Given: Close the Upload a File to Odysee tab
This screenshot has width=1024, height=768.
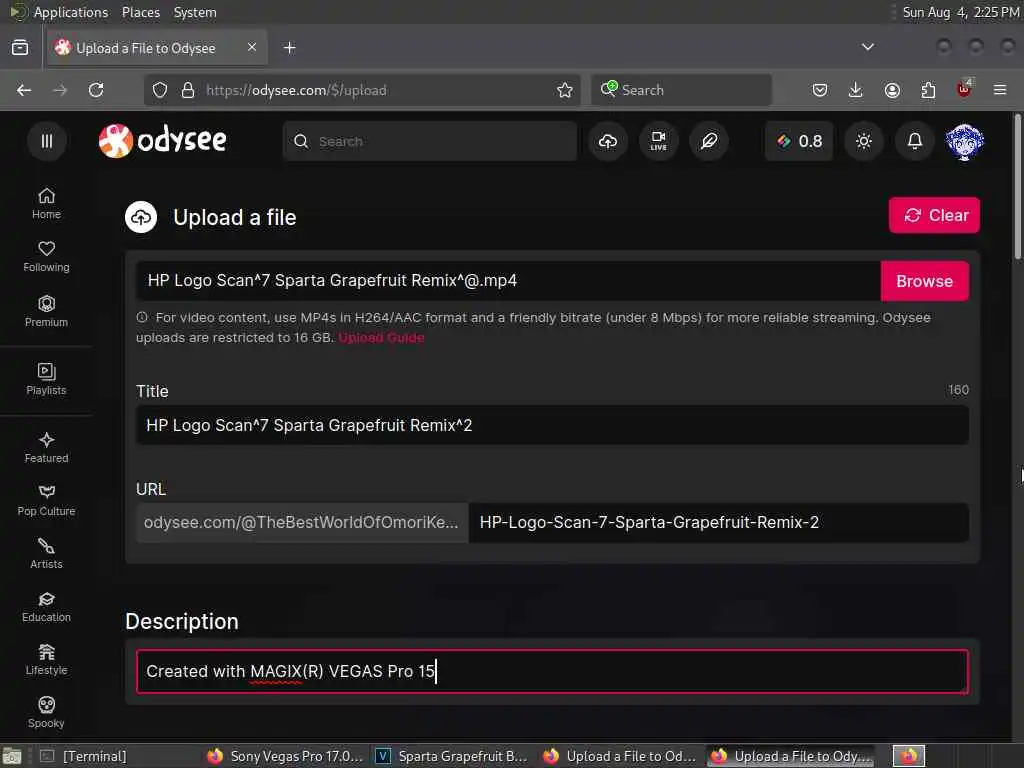Looking at the screenshot, I should (x=252, y=47).
